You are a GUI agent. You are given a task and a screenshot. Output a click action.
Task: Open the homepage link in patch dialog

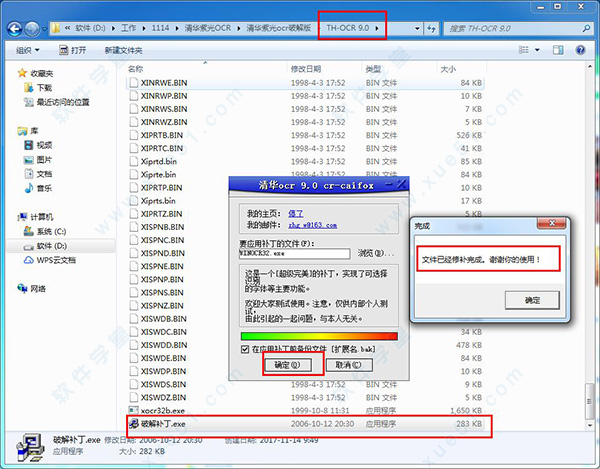pos(295,213)
